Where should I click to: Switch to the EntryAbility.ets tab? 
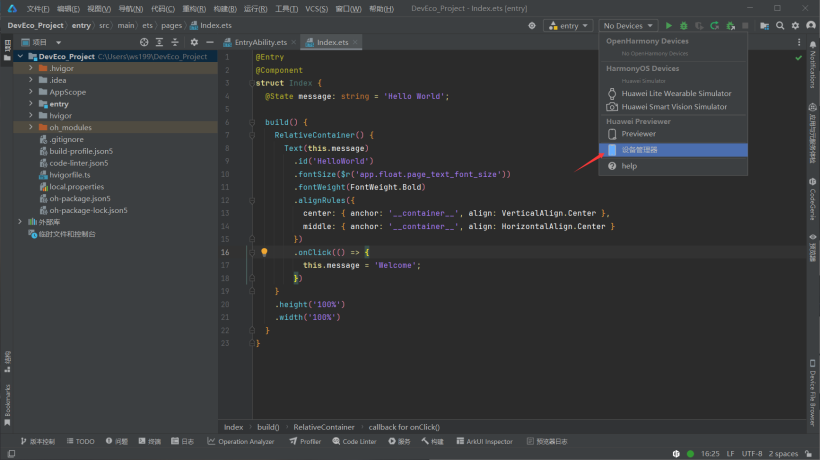pos(260,42)
